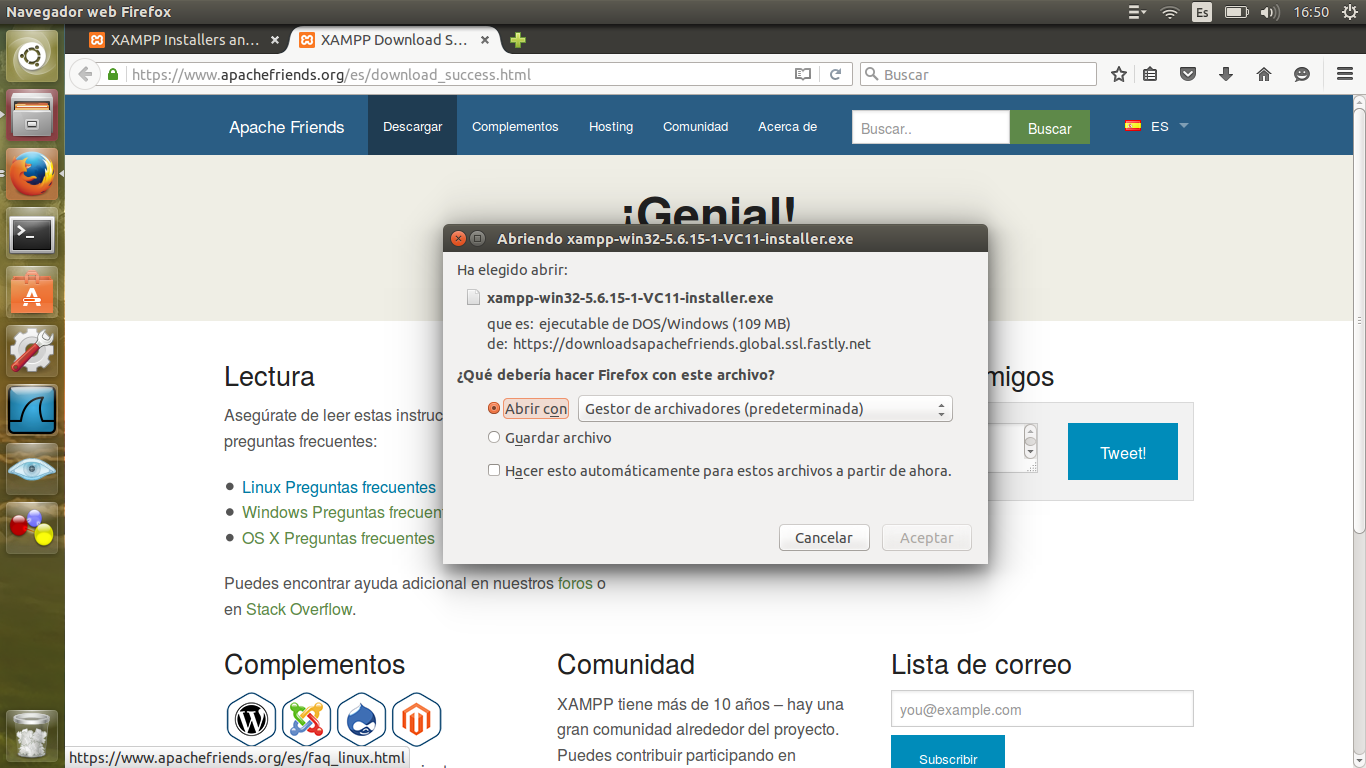
Task: Close the 'XAMPP Download S...' tab
Action: [x=486, y=40]
